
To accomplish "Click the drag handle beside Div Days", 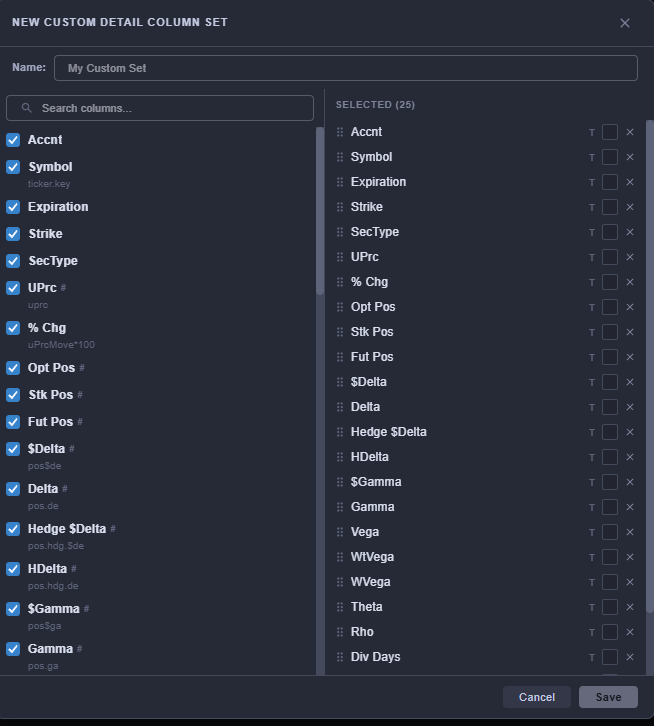I will point(340,657).
